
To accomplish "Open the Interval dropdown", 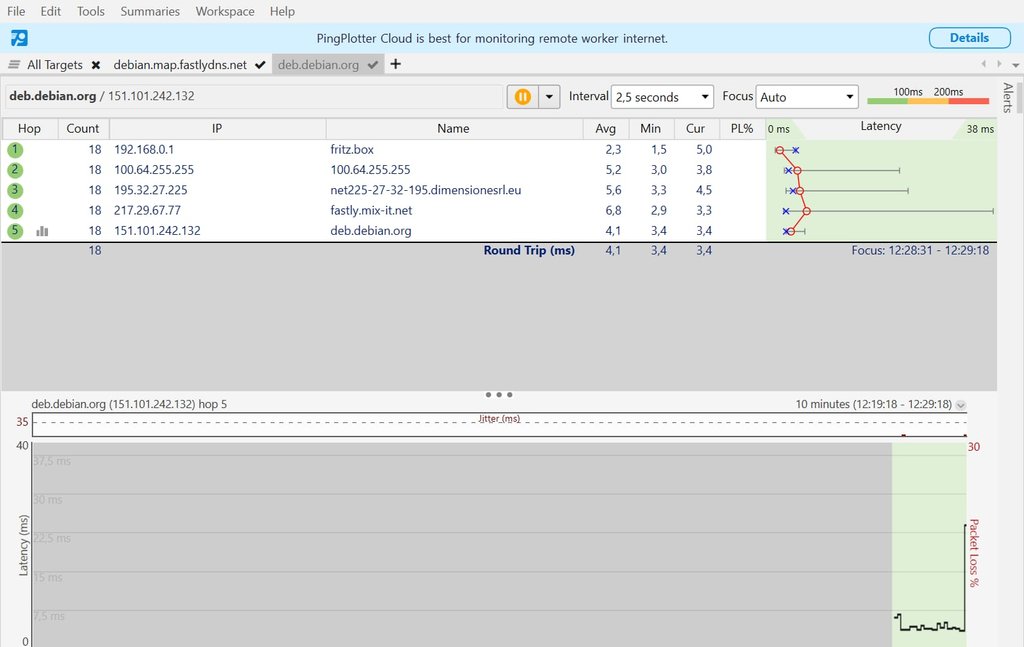I will coord(661,97).
